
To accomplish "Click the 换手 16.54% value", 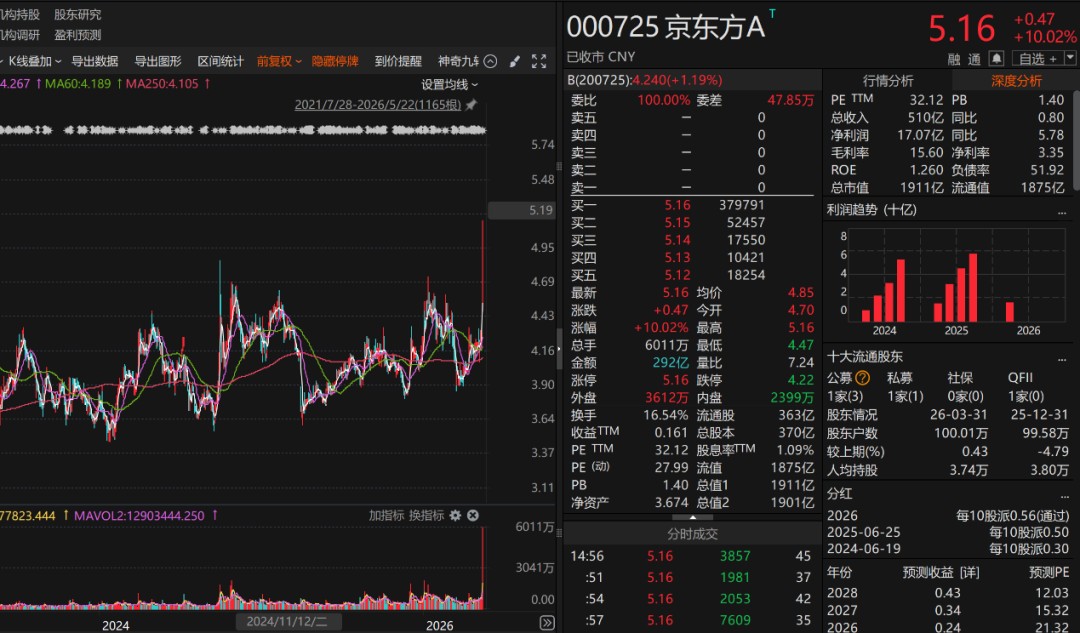I will 665,415.
